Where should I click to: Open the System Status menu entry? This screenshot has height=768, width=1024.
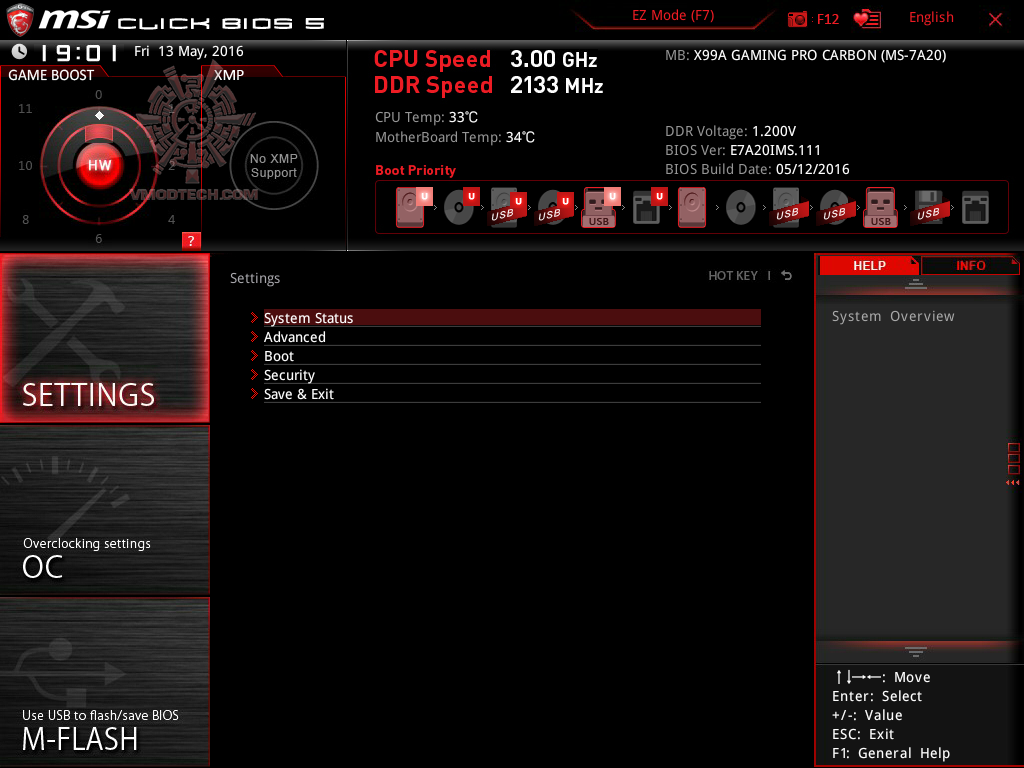pos(512,318)
